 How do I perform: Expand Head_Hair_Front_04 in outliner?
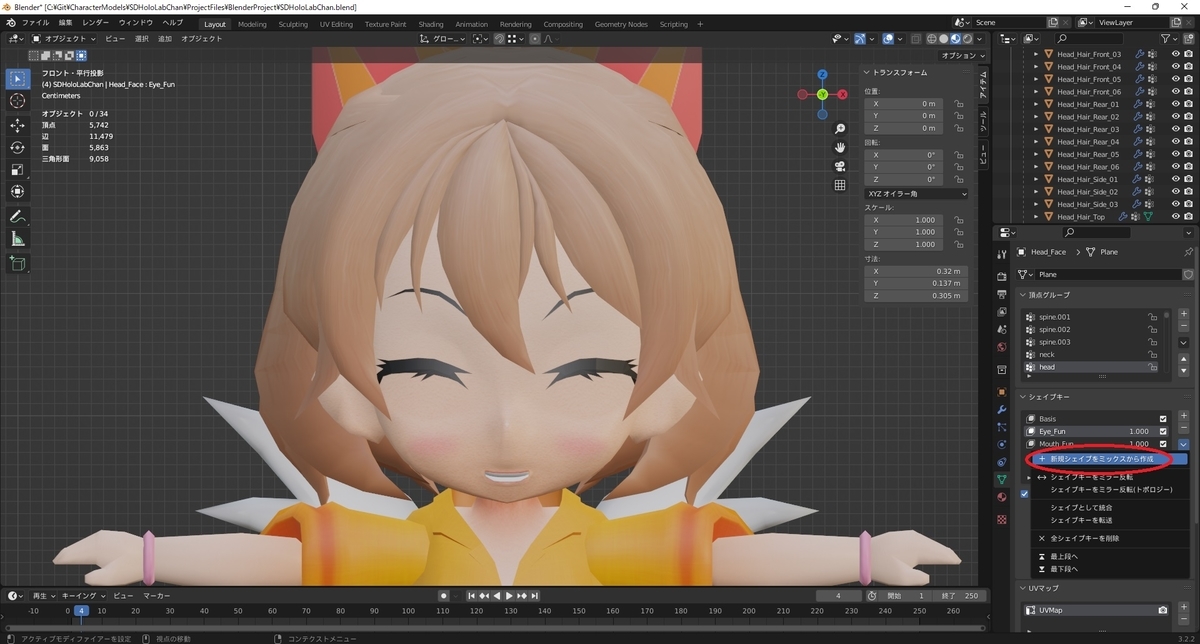tap(1036, 67)
